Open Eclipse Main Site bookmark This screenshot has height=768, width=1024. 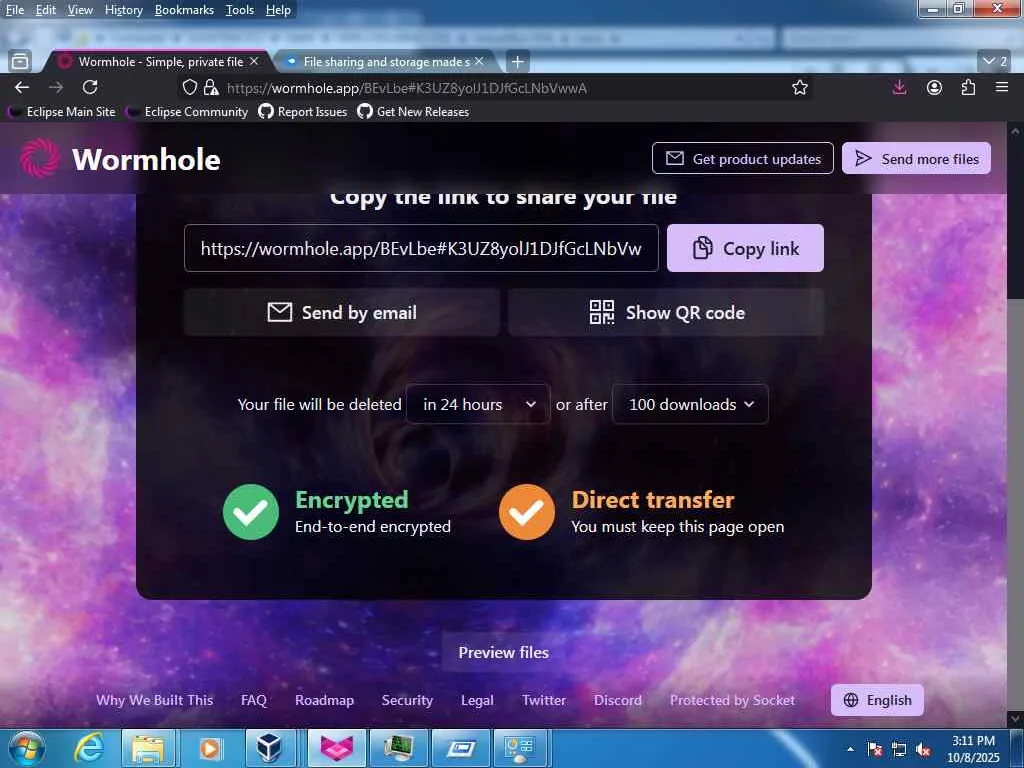[x=63, y=112]
